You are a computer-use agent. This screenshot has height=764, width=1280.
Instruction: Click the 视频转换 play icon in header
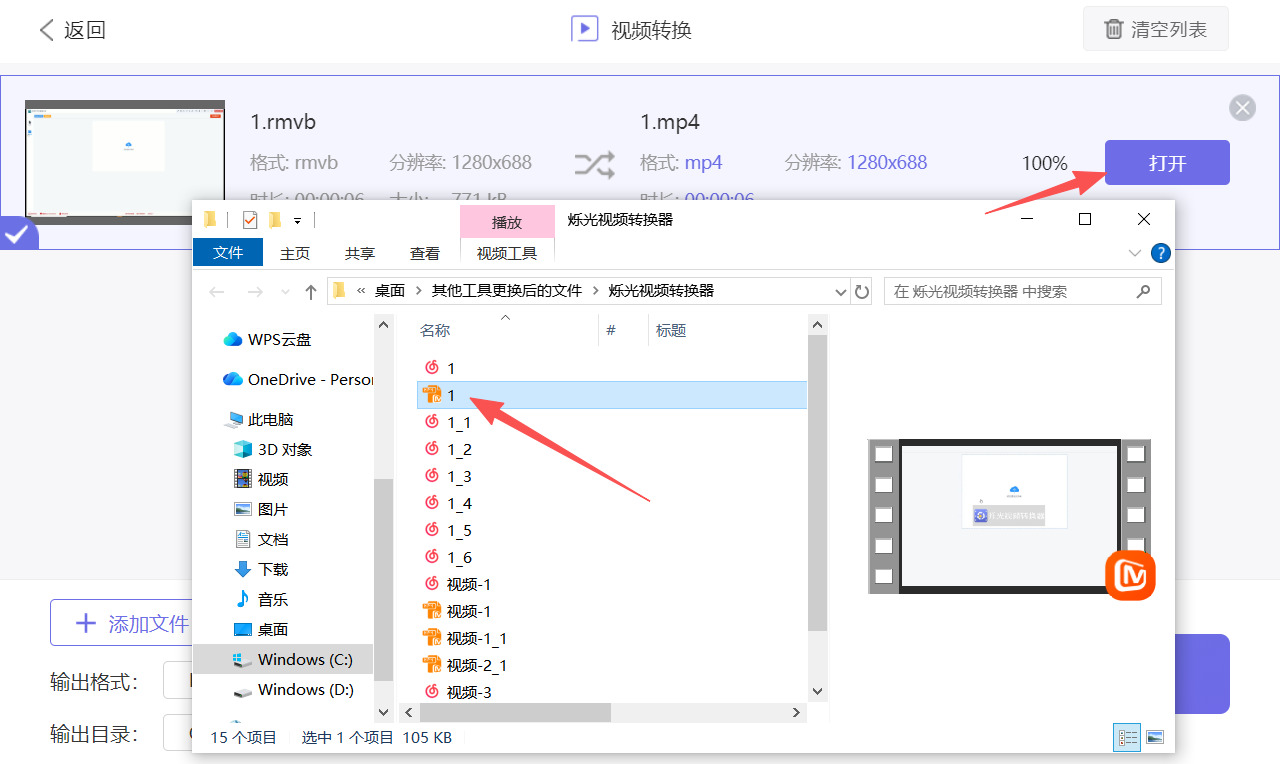point(584,29)
